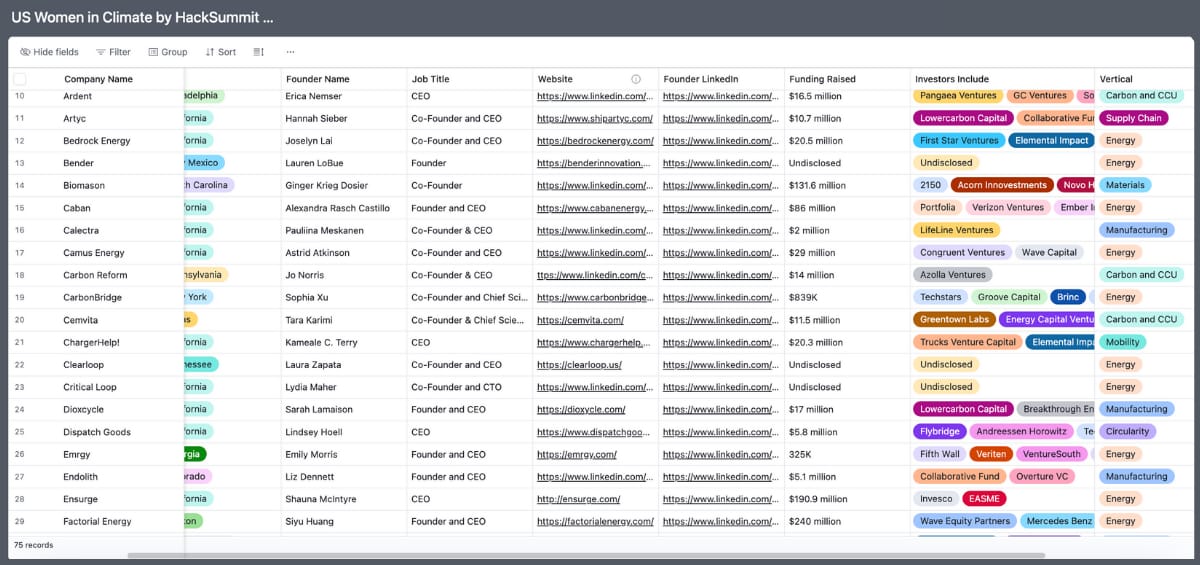
Task: Open the dispatchgoods website link
Action: coord(595,432)
